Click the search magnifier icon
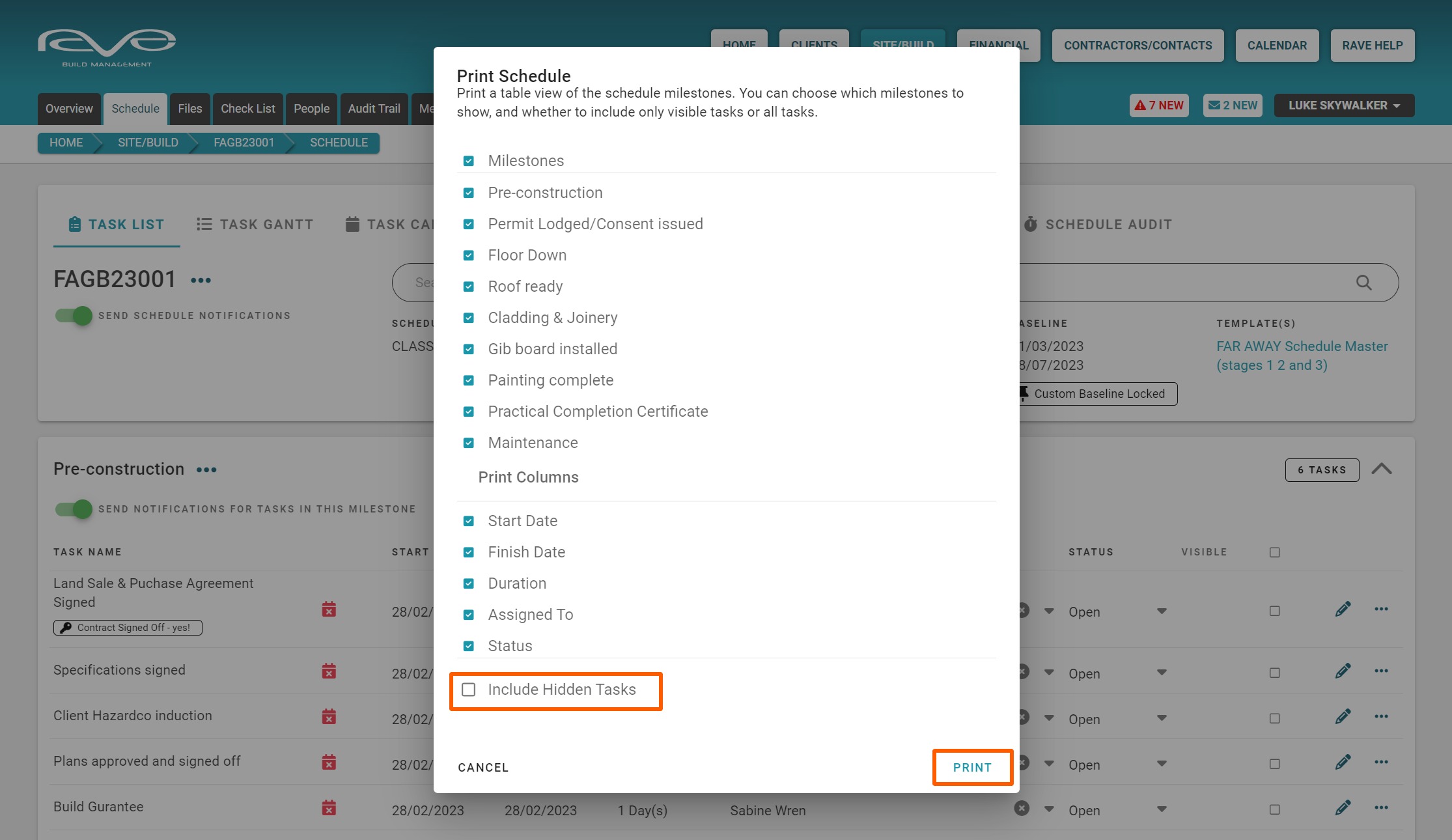This screenshot has width=1452, height=840. [x=1363, y=283]
